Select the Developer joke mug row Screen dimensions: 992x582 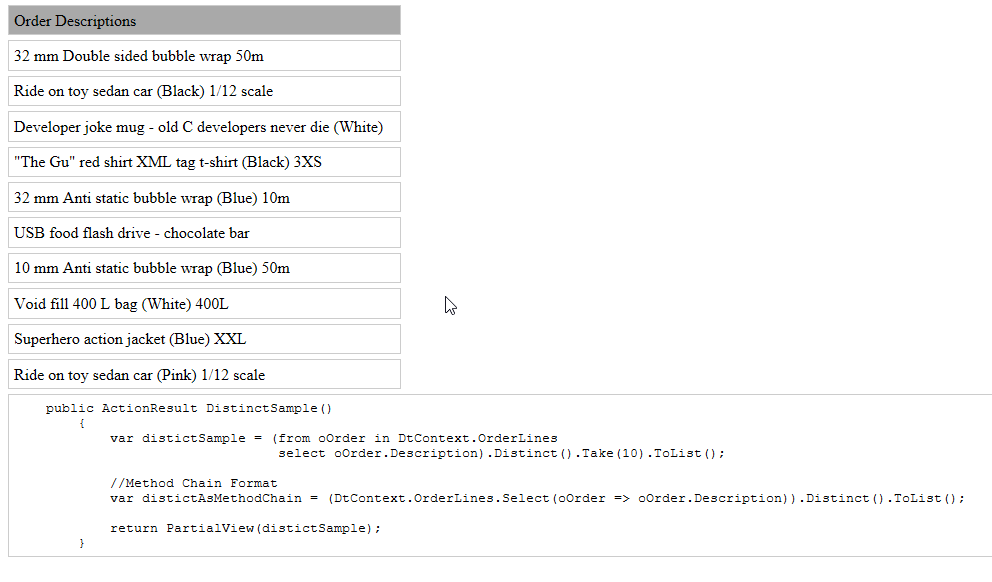coord(204,127)
